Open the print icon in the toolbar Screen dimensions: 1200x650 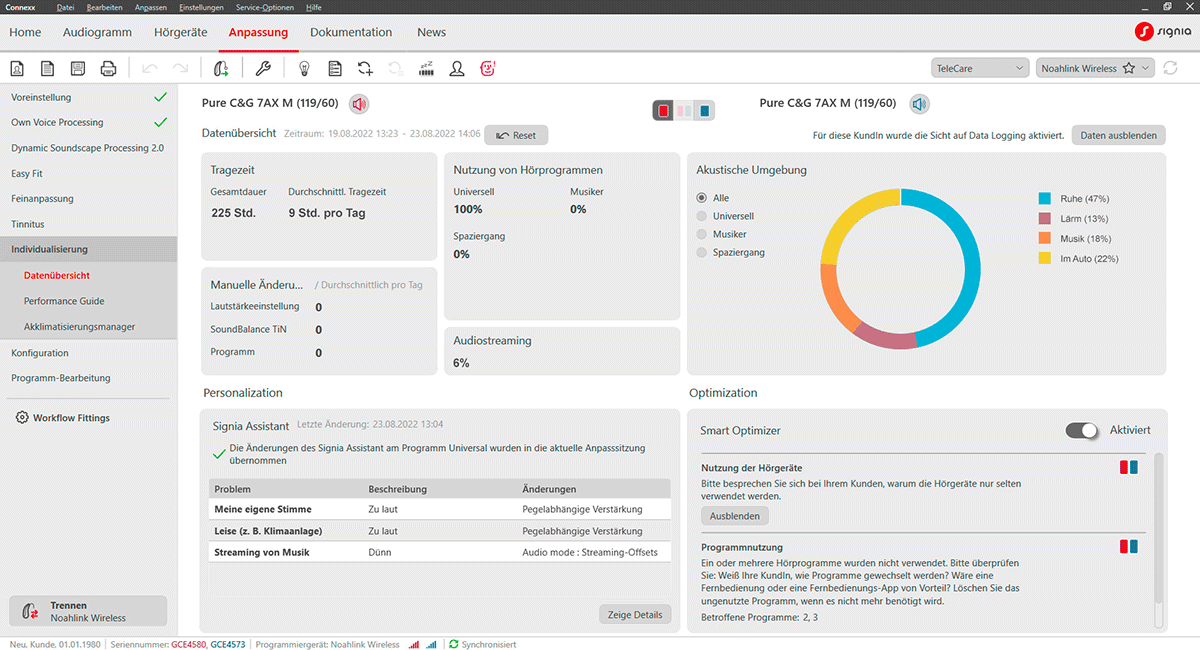click(x=108, y=68)
